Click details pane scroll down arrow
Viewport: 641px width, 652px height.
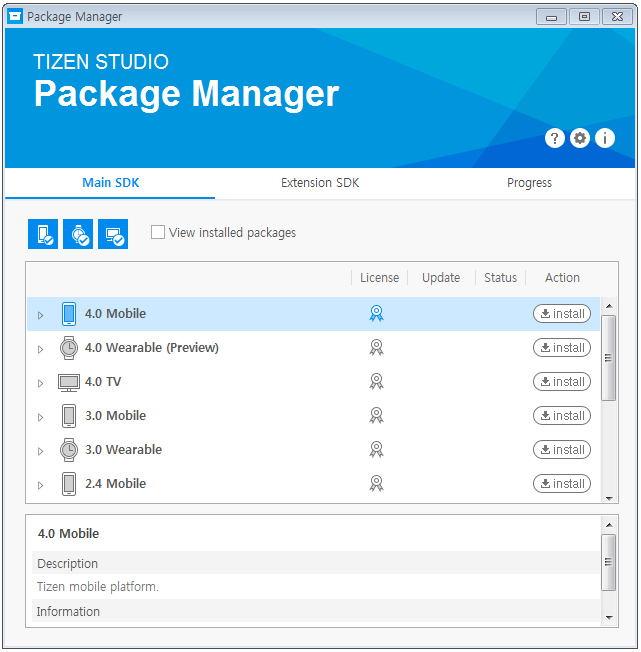point(609,617)
